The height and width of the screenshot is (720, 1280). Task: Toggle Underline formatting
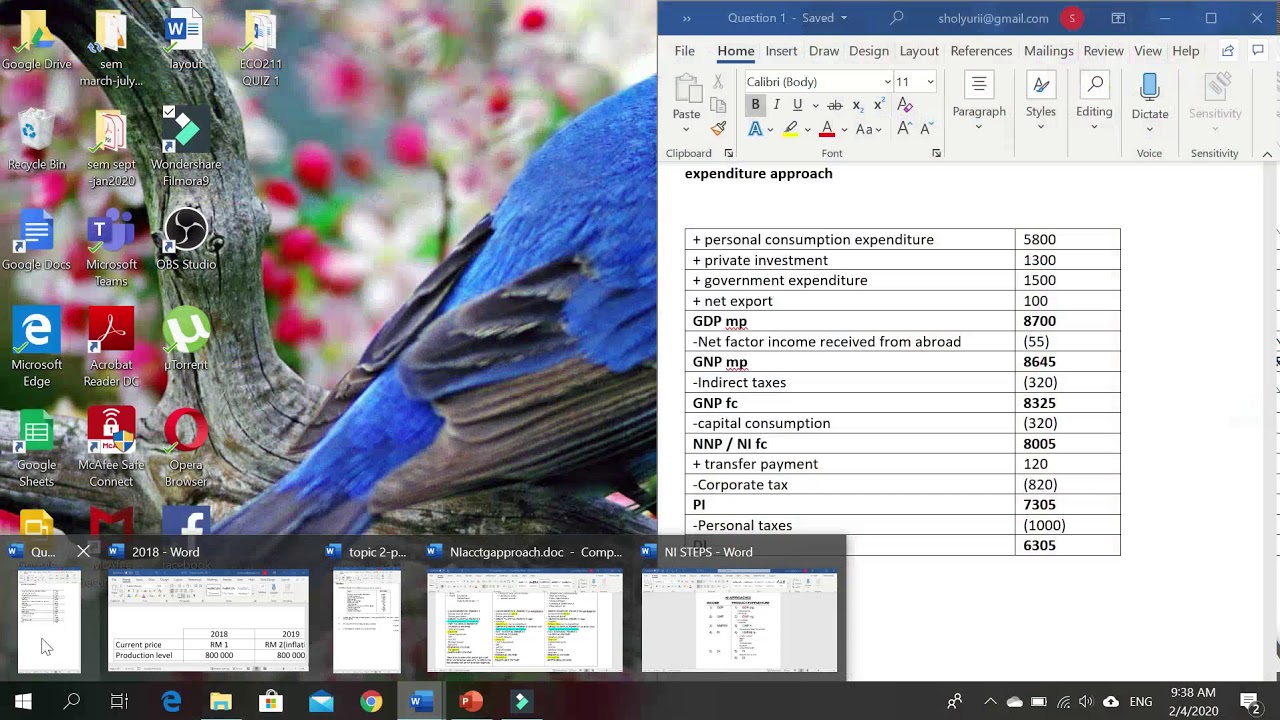coord(797,105)
